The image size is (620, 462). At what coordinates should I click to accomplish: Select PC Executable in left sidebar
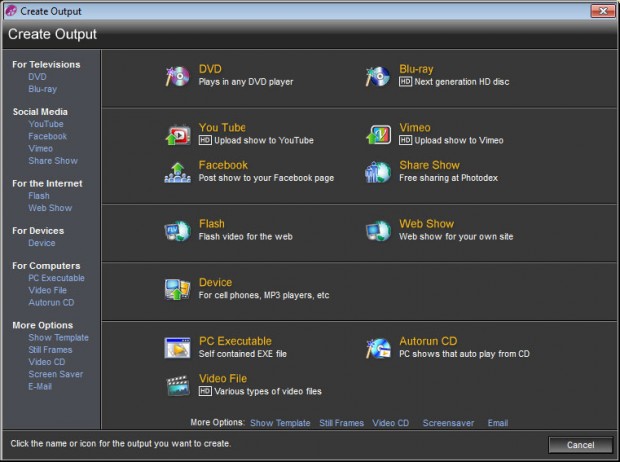pos(56,278)
